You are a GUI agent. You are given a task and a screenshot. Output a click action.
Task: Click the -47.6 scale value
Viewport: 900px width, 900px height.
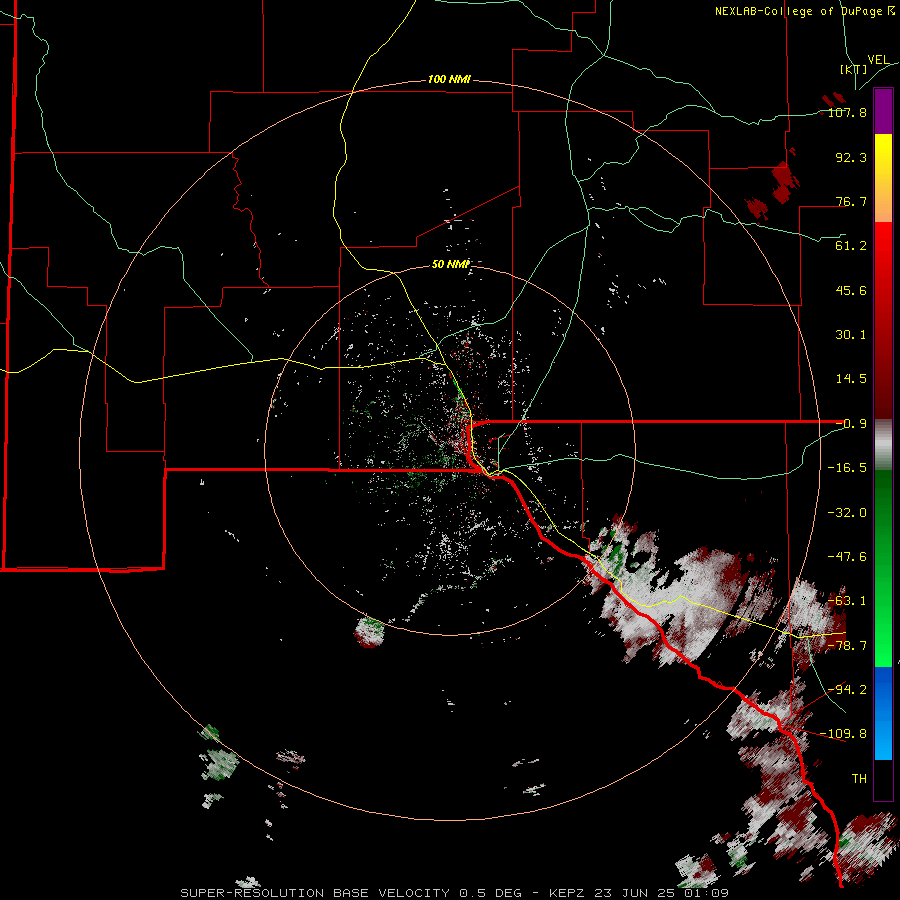point(847,557)
